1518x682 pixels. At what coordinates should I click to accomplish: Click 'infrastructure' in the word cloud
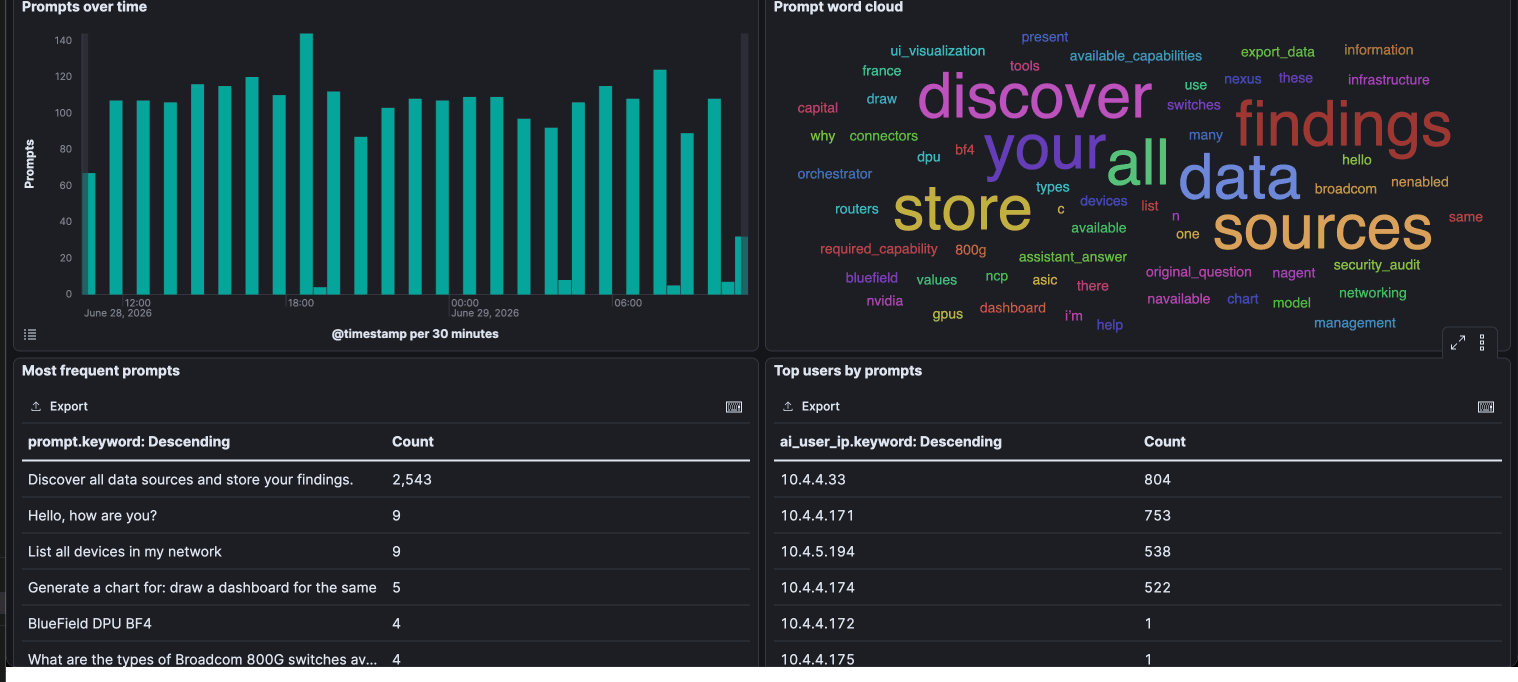click(x=1389, y=80)
